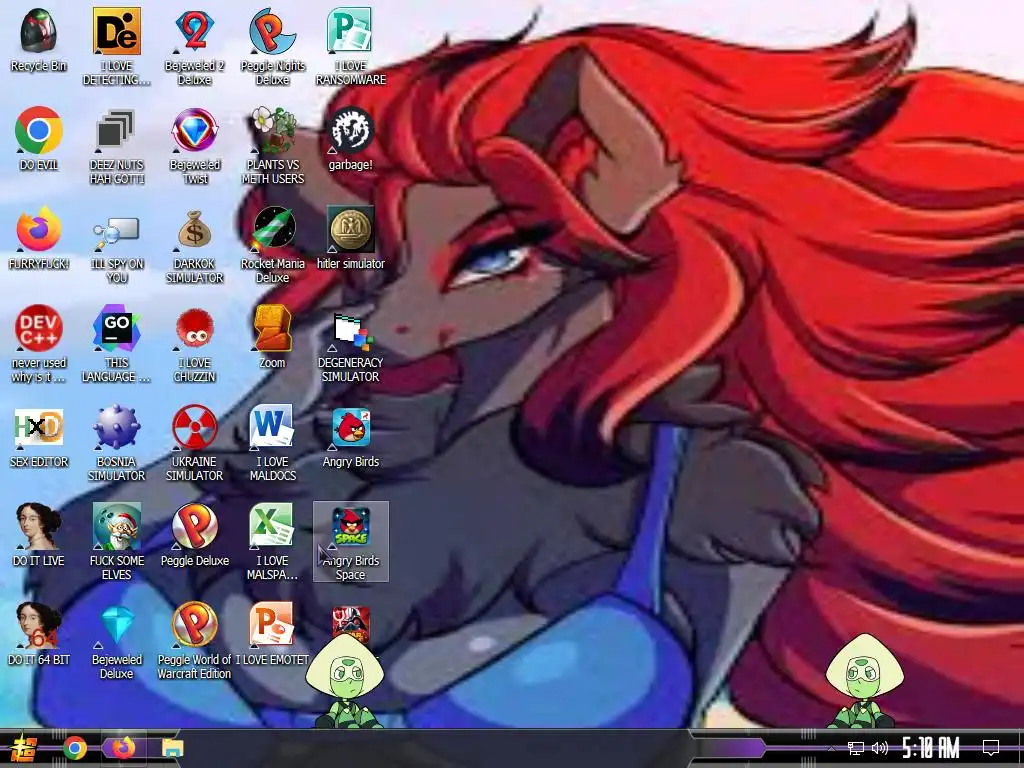Click the radiation UKRAINE SIMULATOR icon
Image resolution: width=1024 pixels, height=768 pixels.
tap(195, 427)
